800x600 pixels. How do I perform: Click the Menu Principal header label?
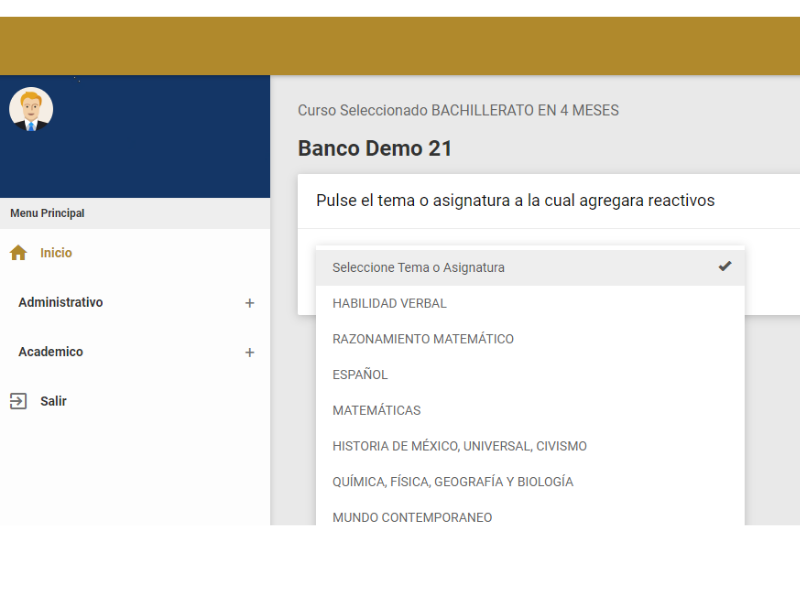click(47, 213)
